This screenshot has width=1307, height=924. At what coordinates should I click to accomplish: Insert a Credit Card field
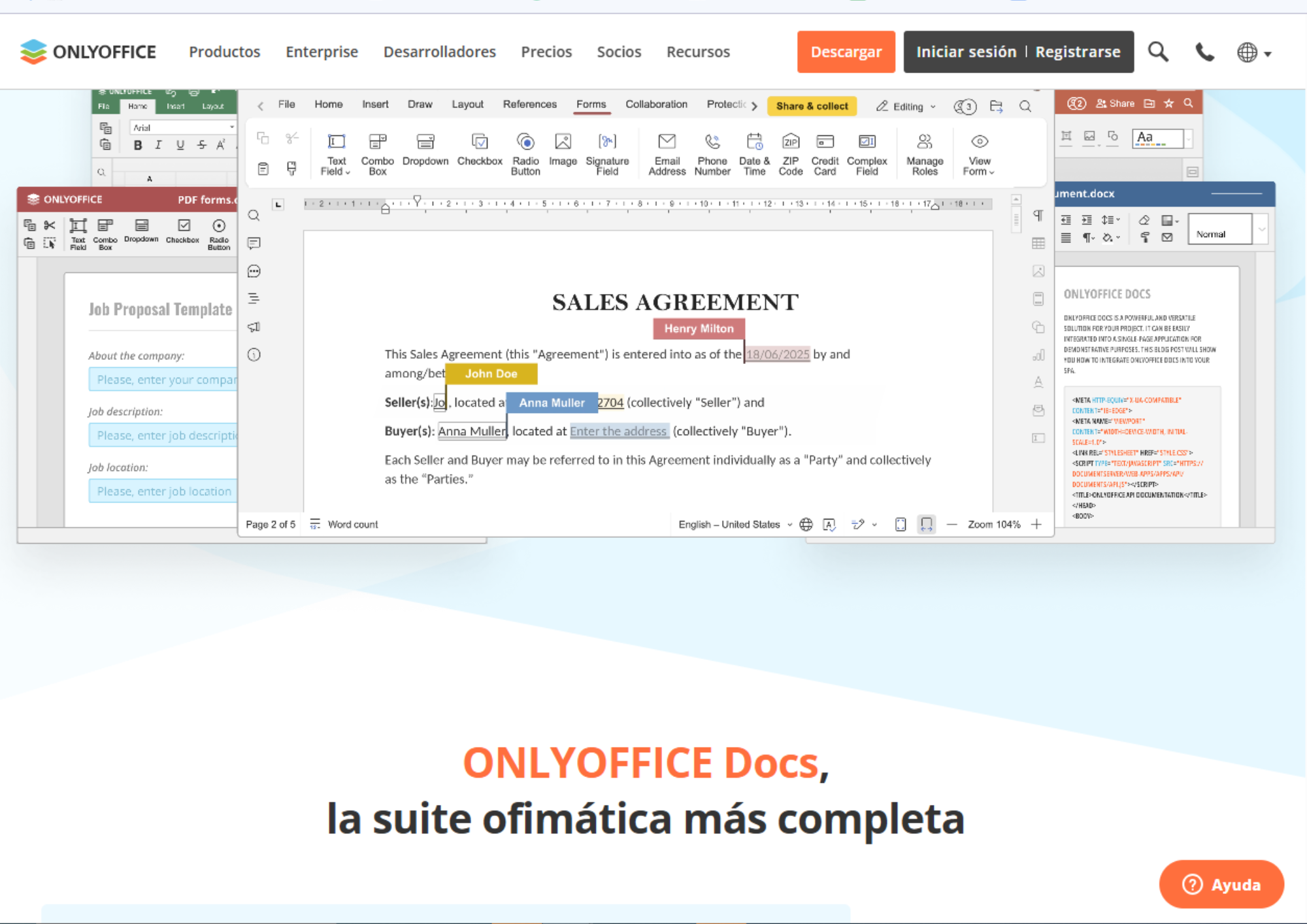click(825, 155)
